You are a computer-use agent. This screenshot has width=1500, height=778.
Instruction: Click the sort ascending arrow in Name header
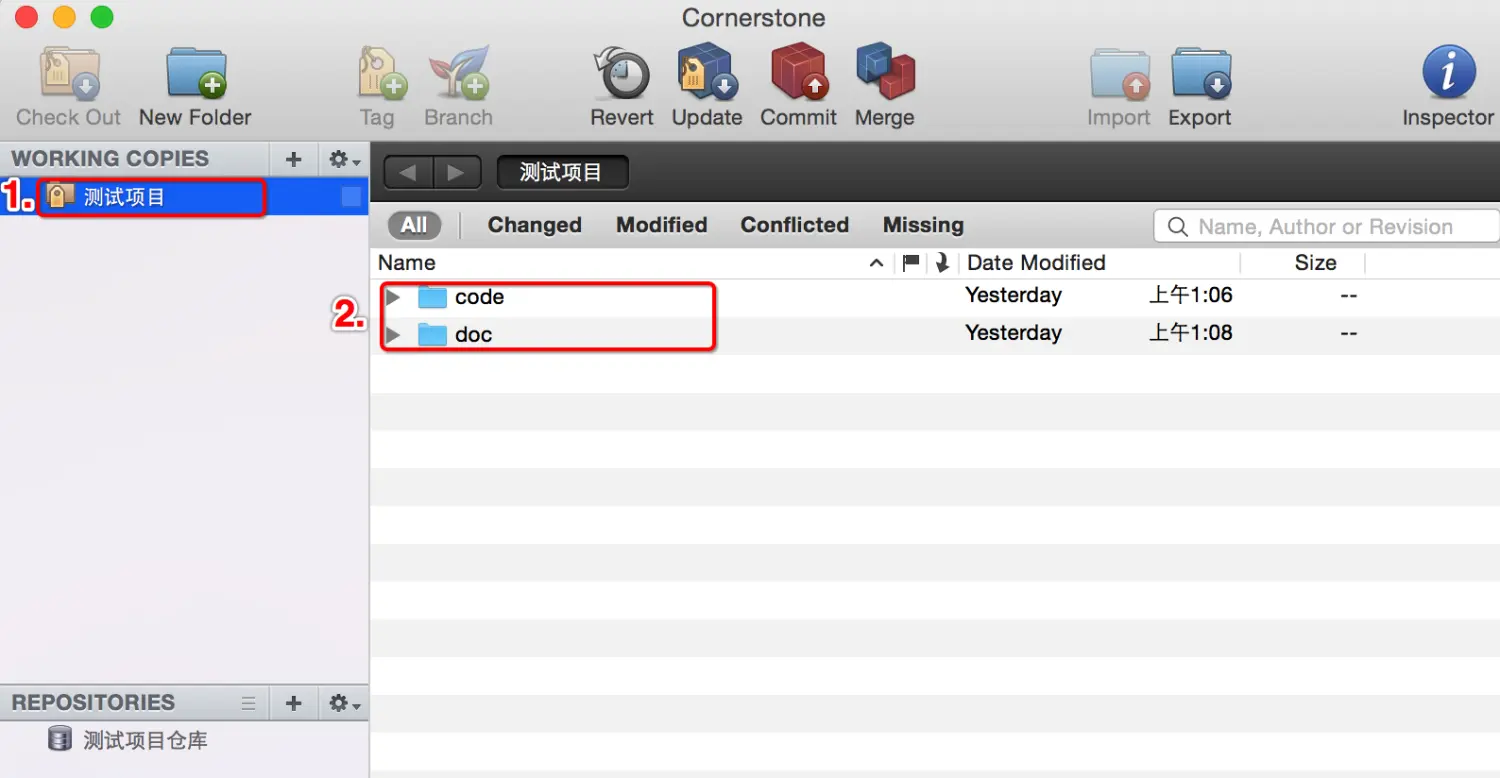pos(877,263)
